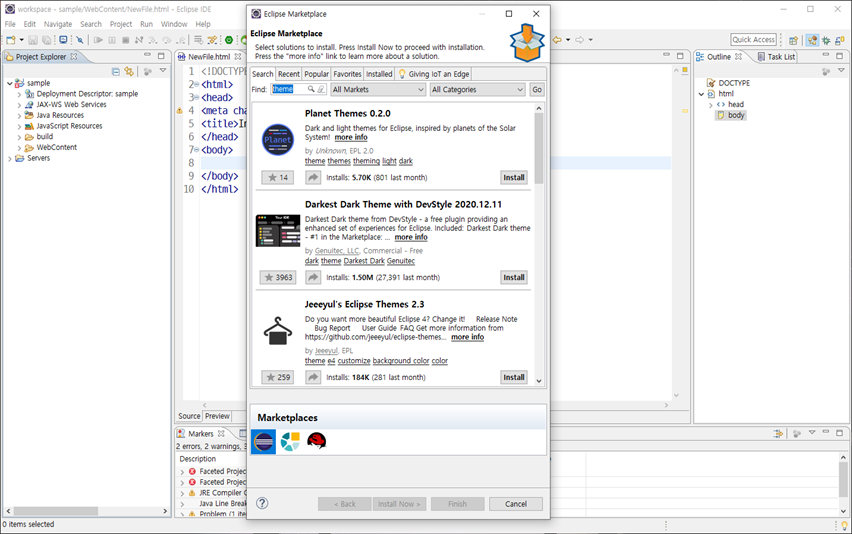Click the Planet Themes logo thumbnail

click(278, 140)
